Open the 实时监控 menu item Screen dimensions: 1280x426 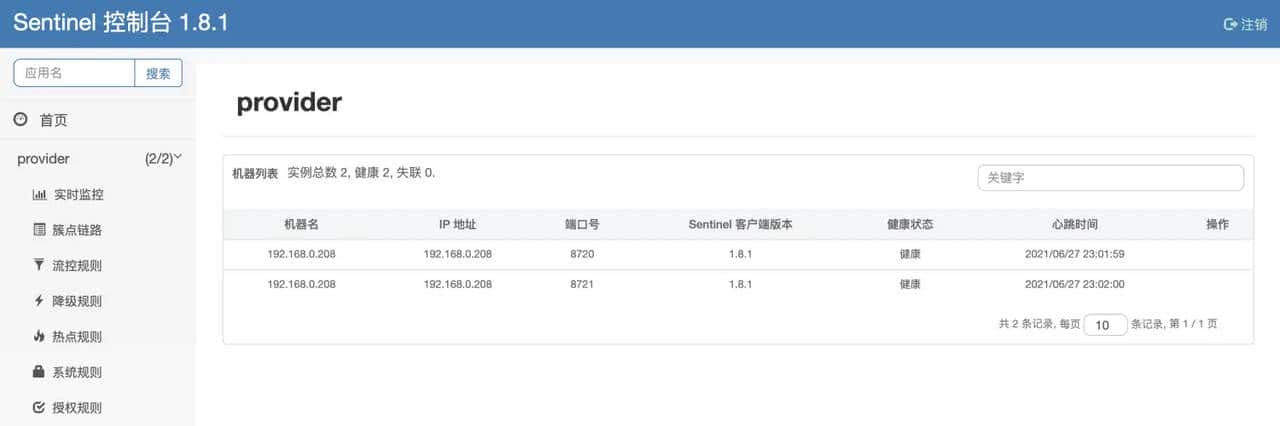78,194
